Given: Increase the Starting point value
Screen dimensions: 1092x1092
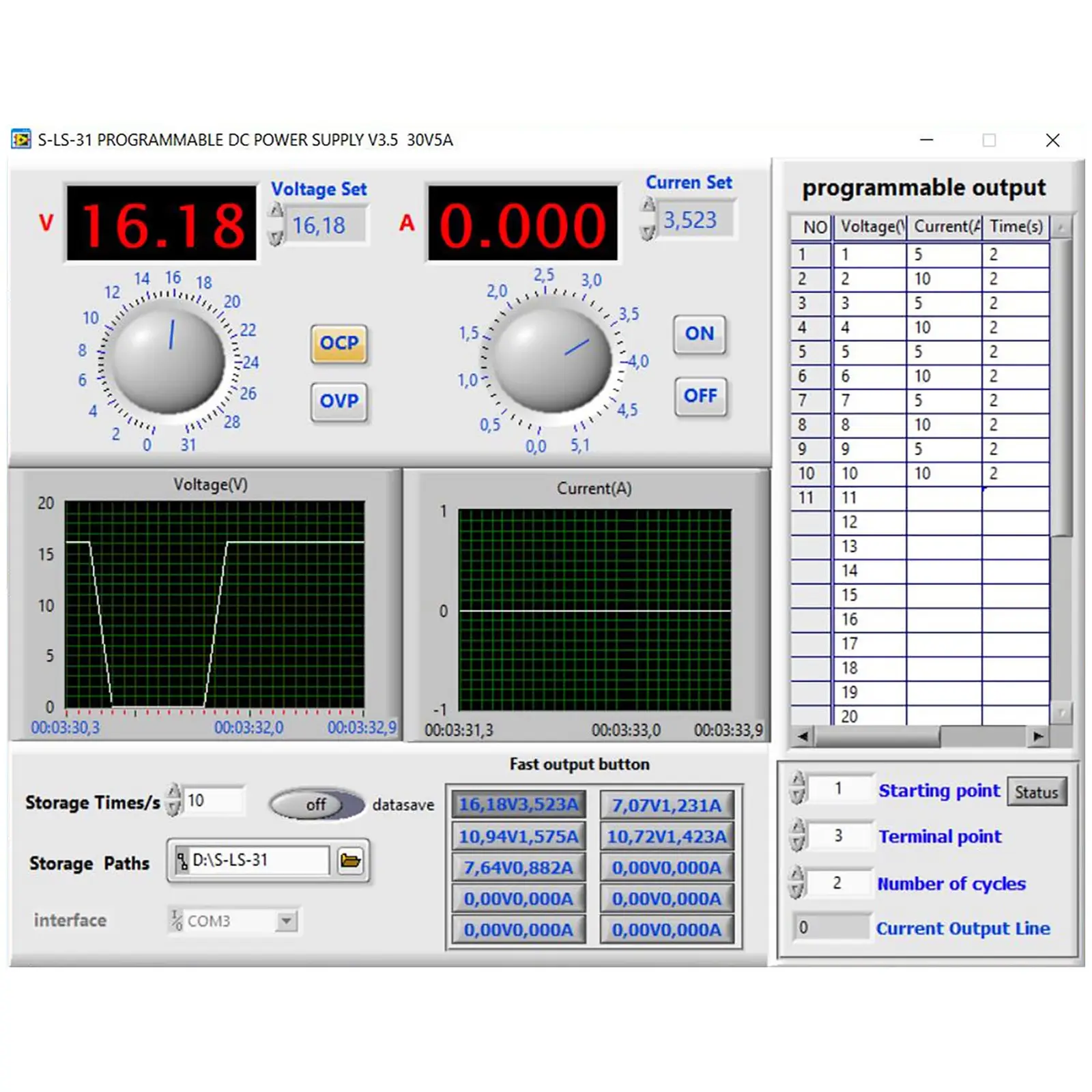Looking at the screenshot, I should [x=797, y=781].
